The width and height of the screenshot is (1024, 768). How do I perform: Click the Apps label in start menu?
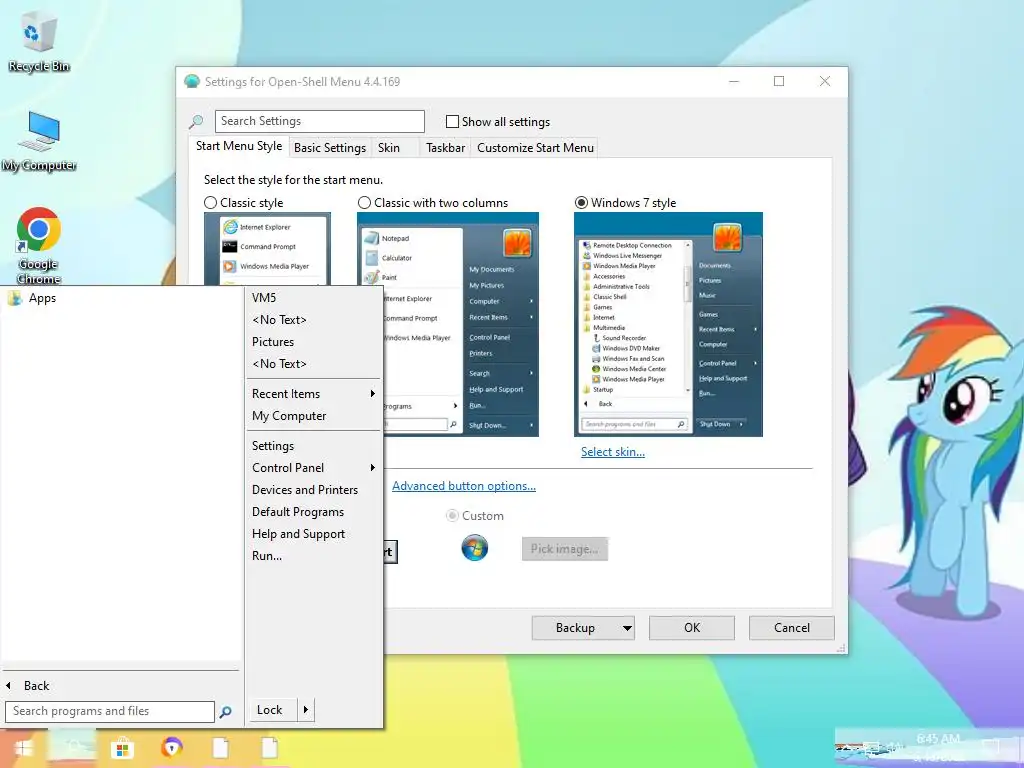tap(42, 298)
